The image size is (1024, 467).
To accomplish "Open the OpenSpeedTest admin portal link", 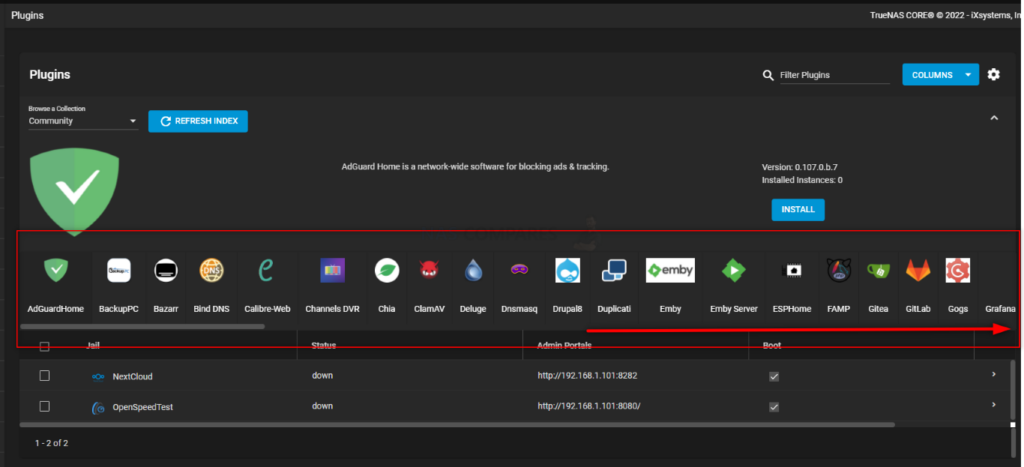I will 589,406.
